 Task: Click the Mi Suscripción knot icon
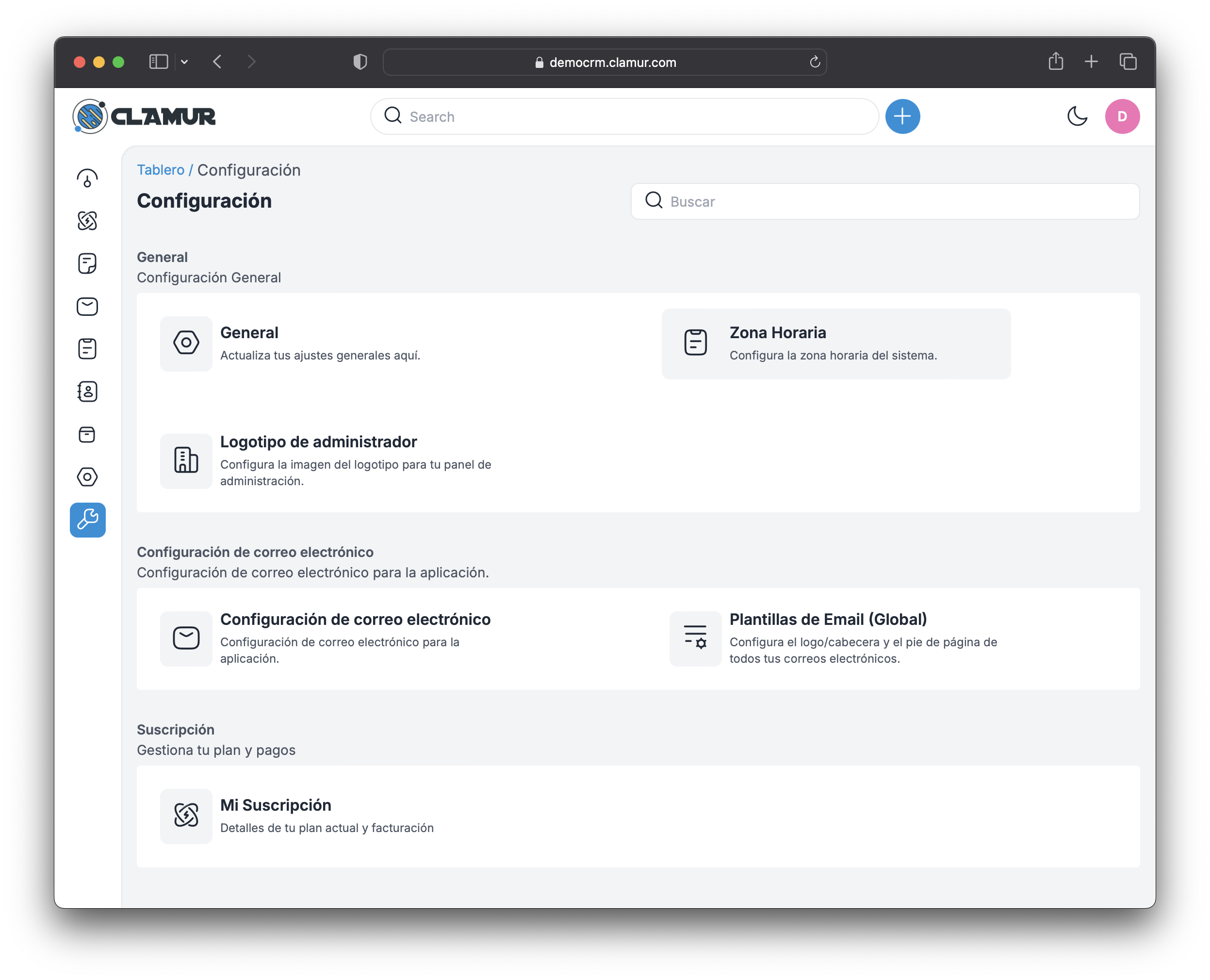[x=186, y=816]
